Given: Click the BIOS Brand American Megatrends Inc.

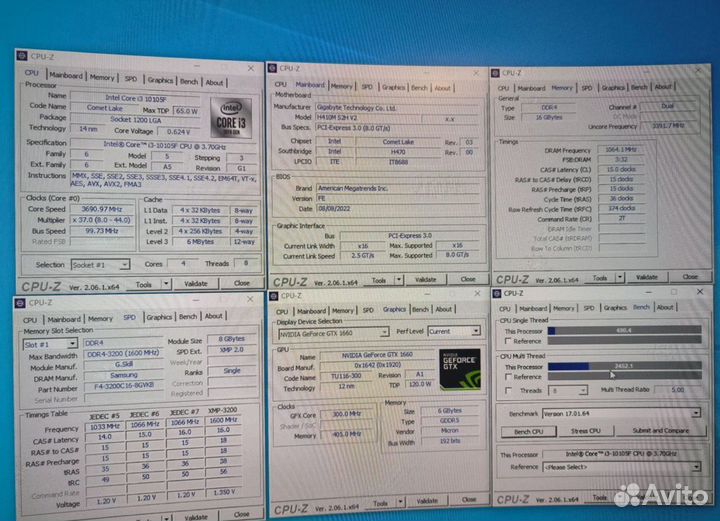Looking at the screenshot, I should click(398, 188).
